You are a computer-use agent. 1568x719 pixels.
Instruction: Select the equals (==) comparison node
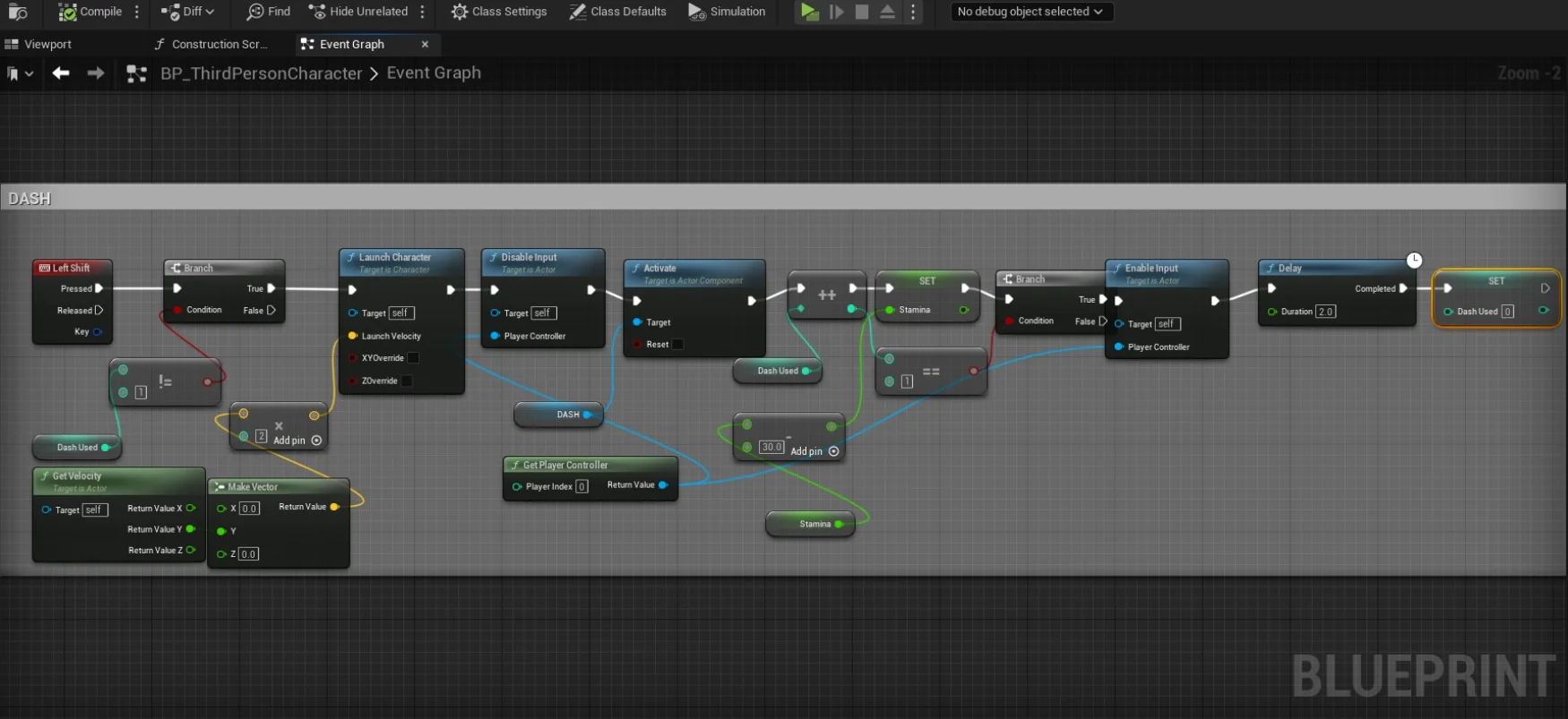pyautogui.click(x=932, y=372)
